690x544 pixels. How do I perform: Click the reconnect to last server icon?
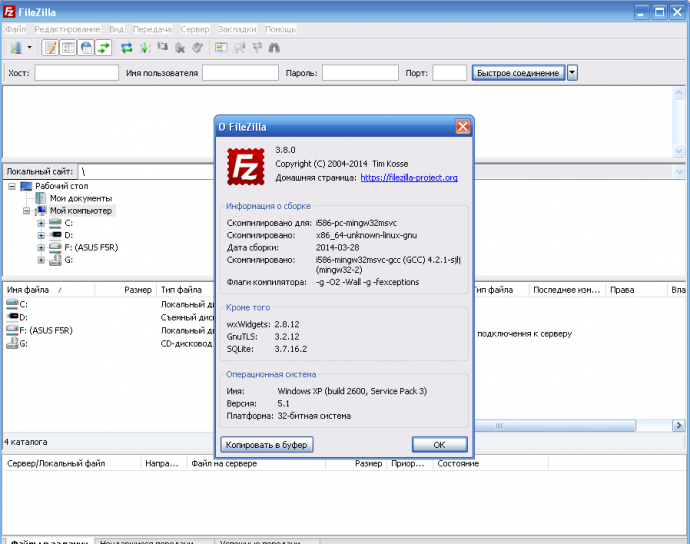click(198, 48)
